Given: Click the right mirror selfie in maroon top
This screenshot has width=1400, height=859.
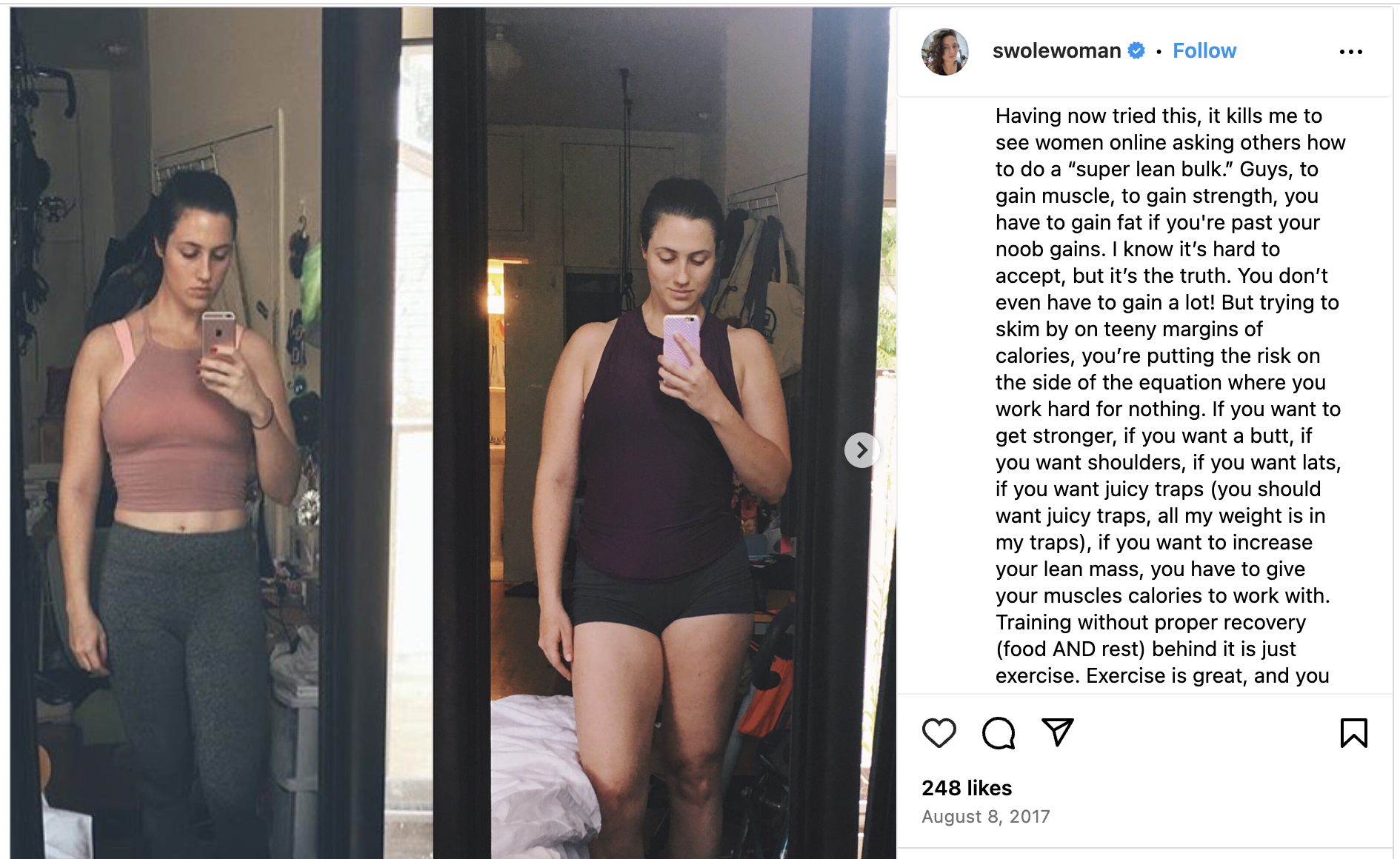Looking at the screenshot, I should [x=664, y=433].
